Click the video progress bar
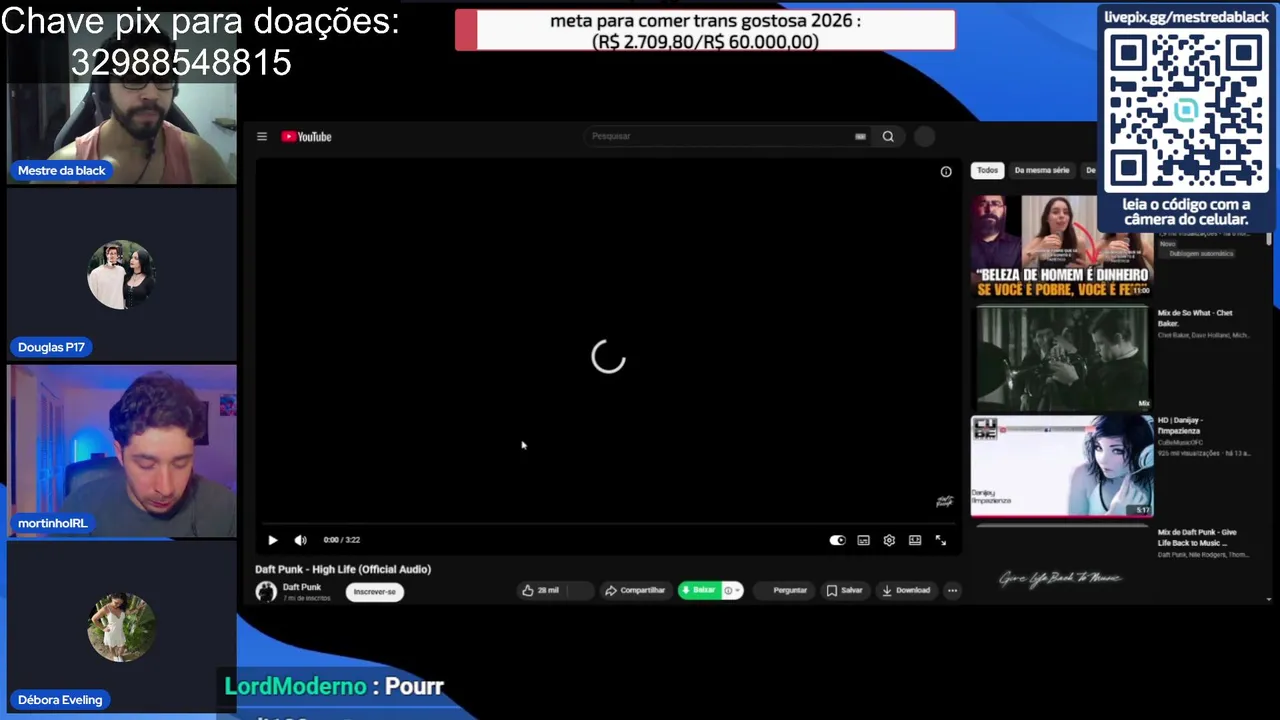 point(606,523)
